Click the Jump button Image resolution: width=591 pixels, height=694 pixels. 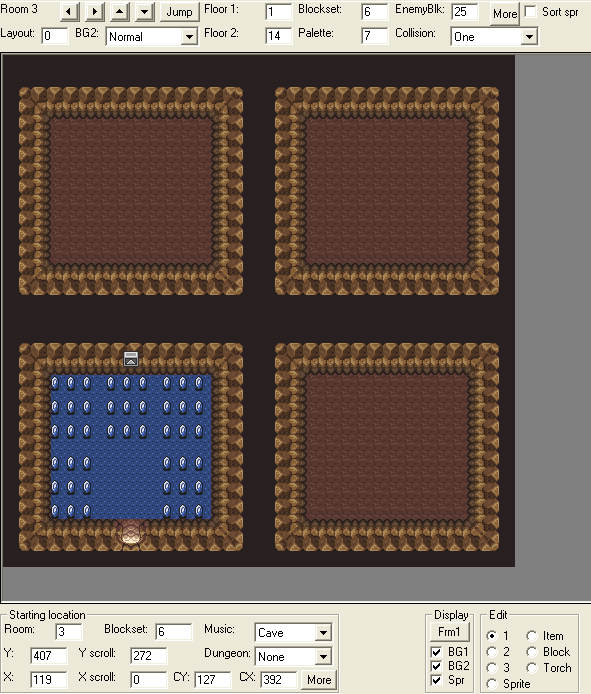[x=179, y=12]
